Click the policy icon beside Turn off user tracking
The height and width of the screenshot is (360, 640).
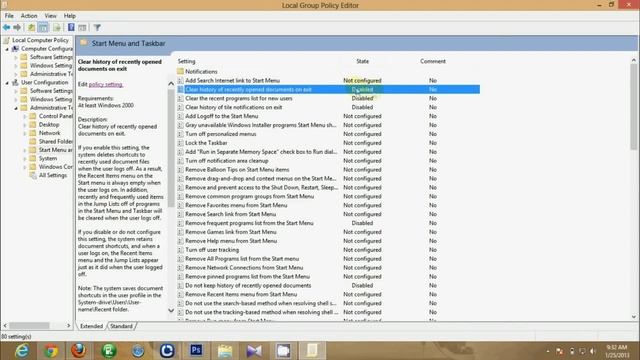click(180, 250)
